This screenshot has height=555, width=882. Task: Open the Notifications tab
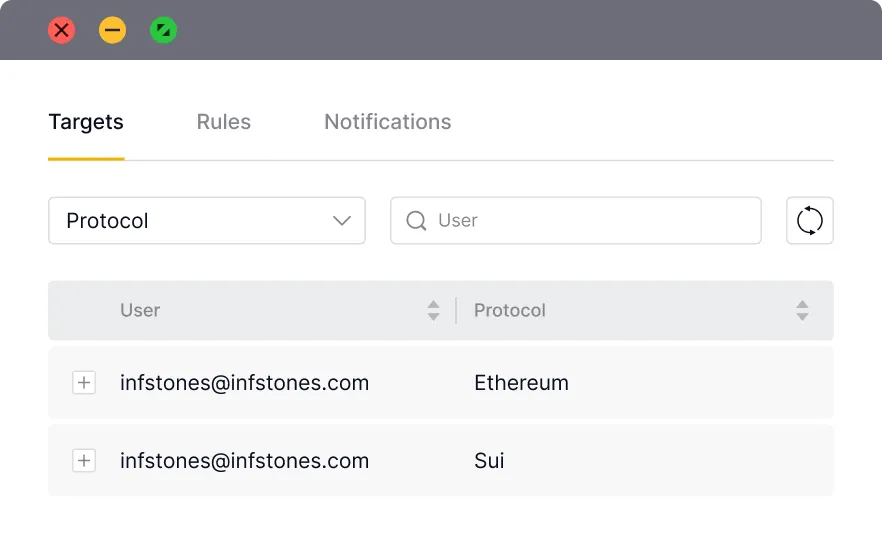pyautogui.click(x=388, y=121)
